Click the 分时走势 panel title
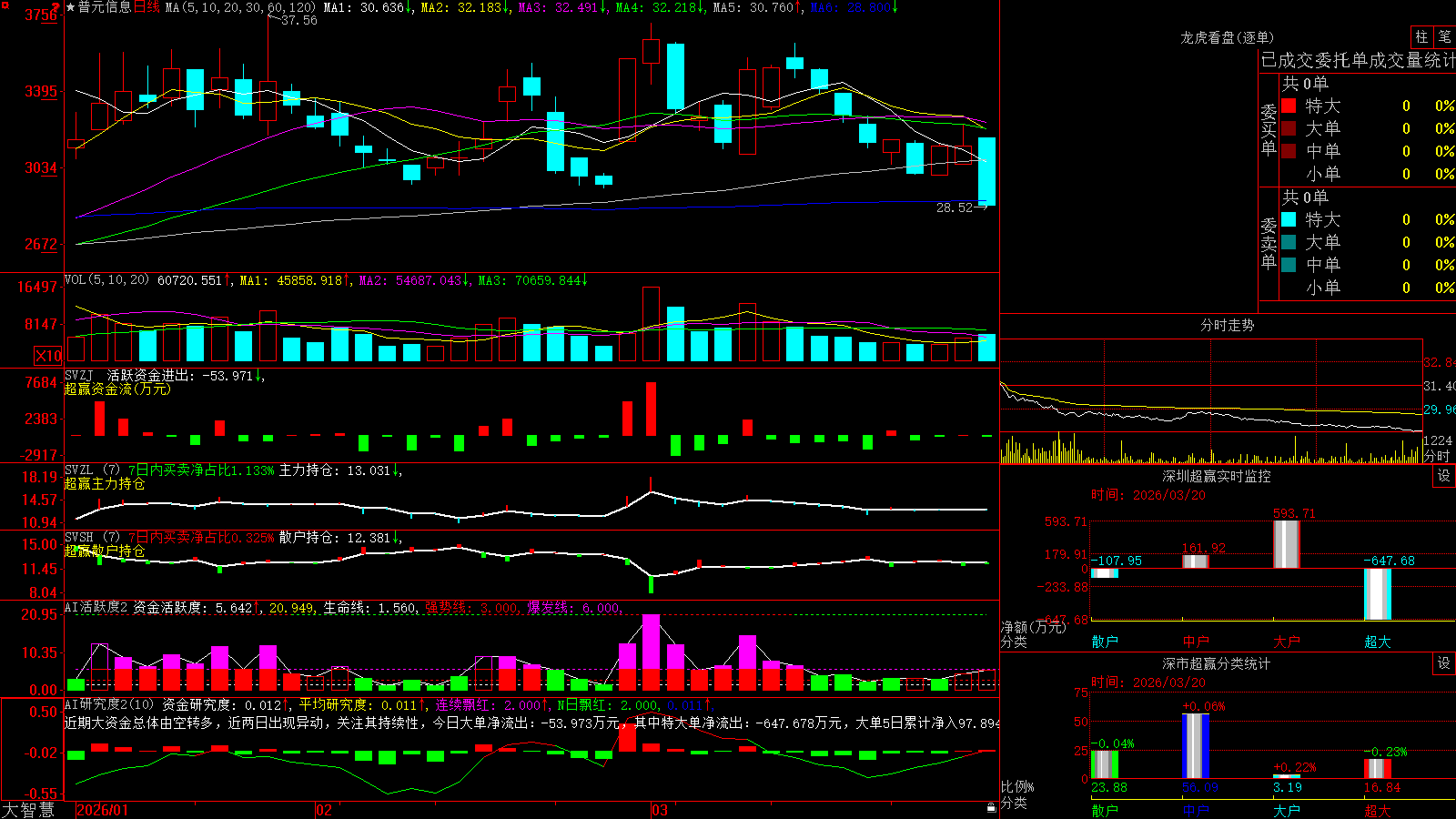The width and height of the screenshot is (1456, 819). [x=1227, y=325]
